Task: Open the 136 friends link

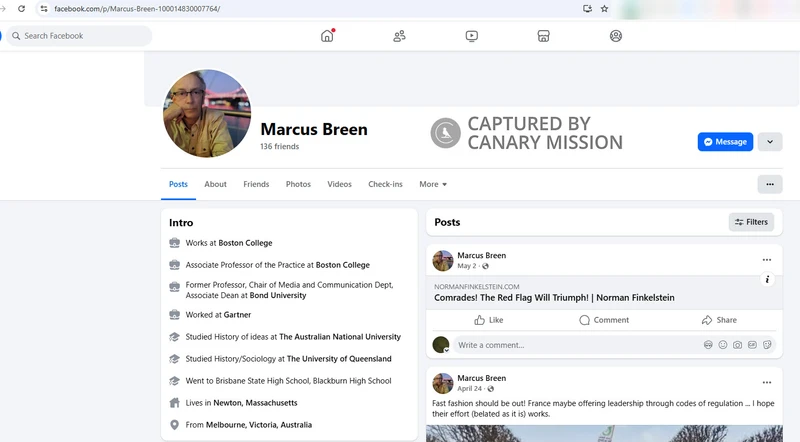Action: pos(280,146)
